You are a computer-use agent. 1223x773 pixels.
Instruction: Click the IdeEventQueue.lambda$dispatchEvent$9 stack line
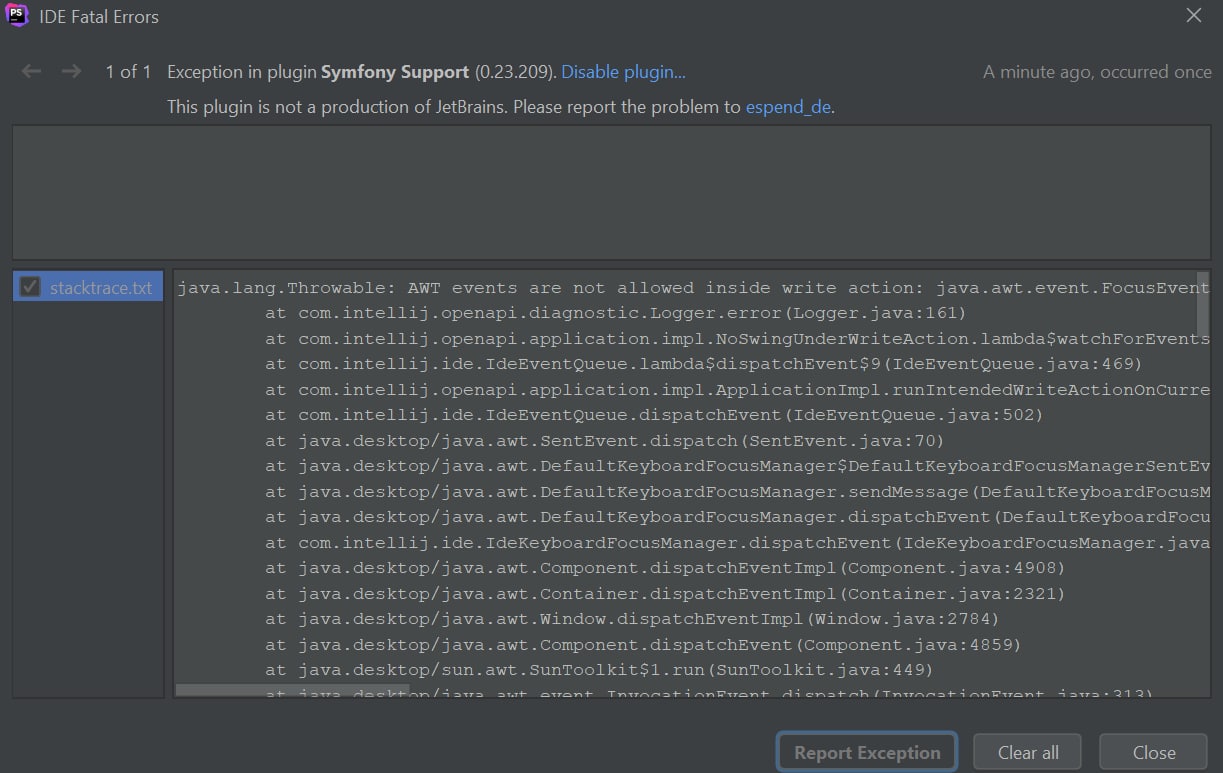point(704,364)
